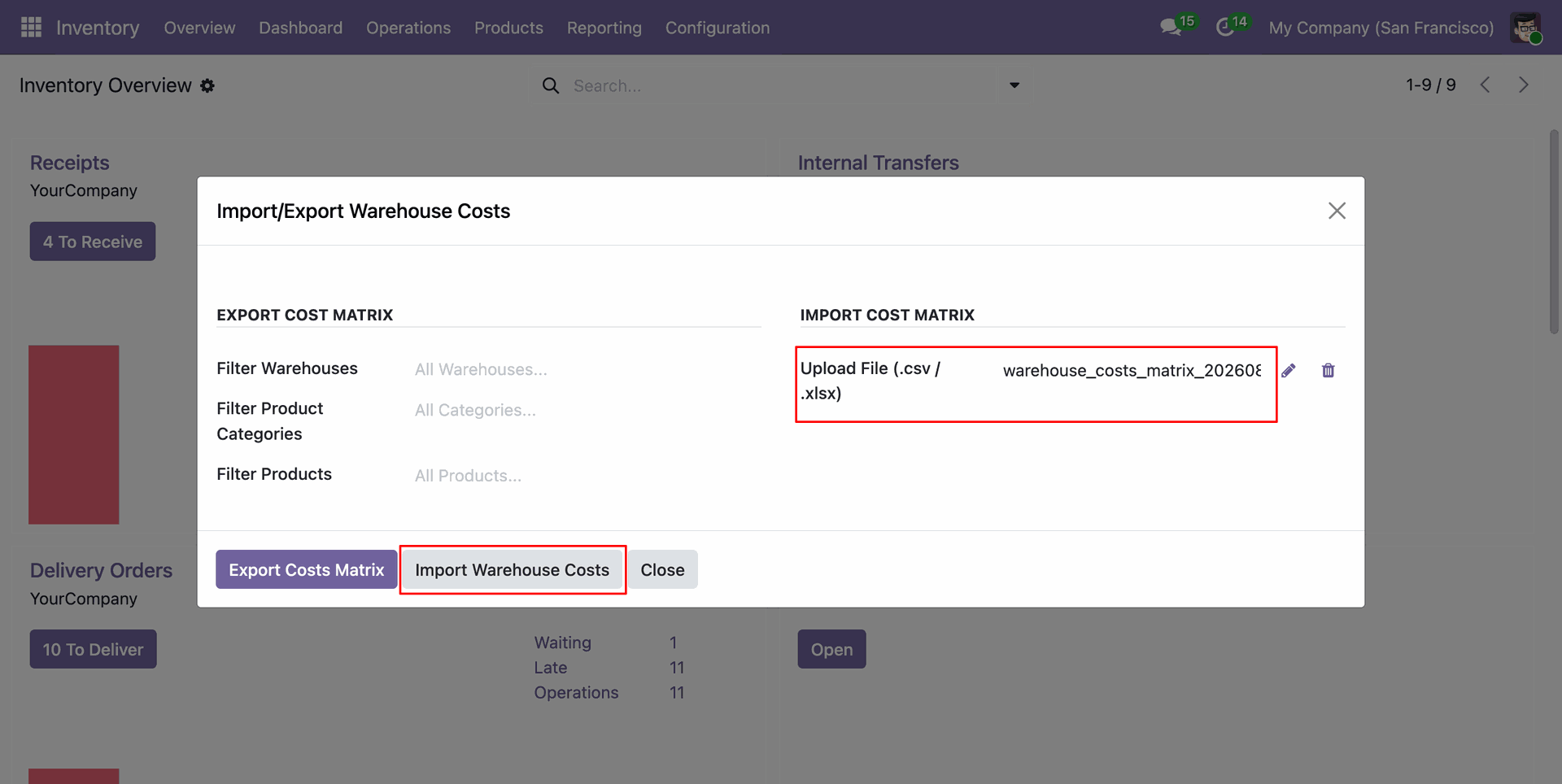Delete the uploaded file with trash icon

pyautogui.click(x=1329, y=371)
